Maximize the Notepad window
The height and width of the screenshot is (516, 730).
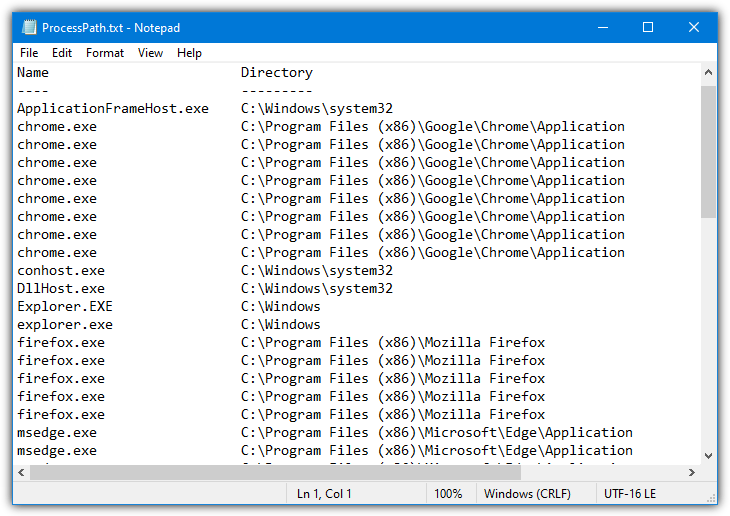click(648, 27)
